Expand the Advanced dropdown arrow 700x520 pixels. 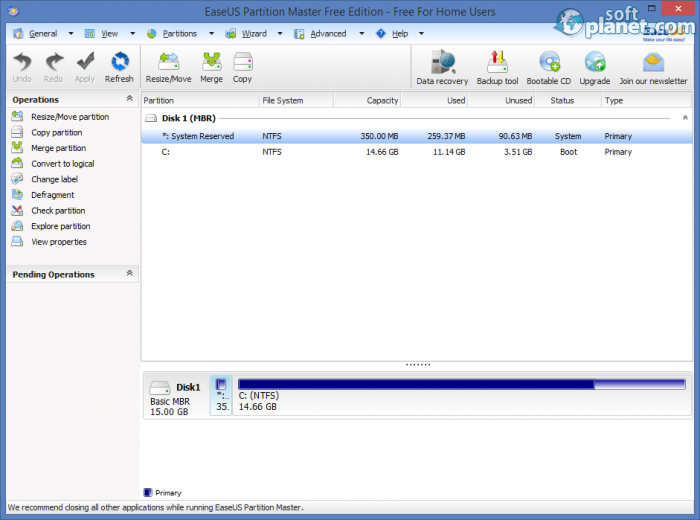[362, 33]
